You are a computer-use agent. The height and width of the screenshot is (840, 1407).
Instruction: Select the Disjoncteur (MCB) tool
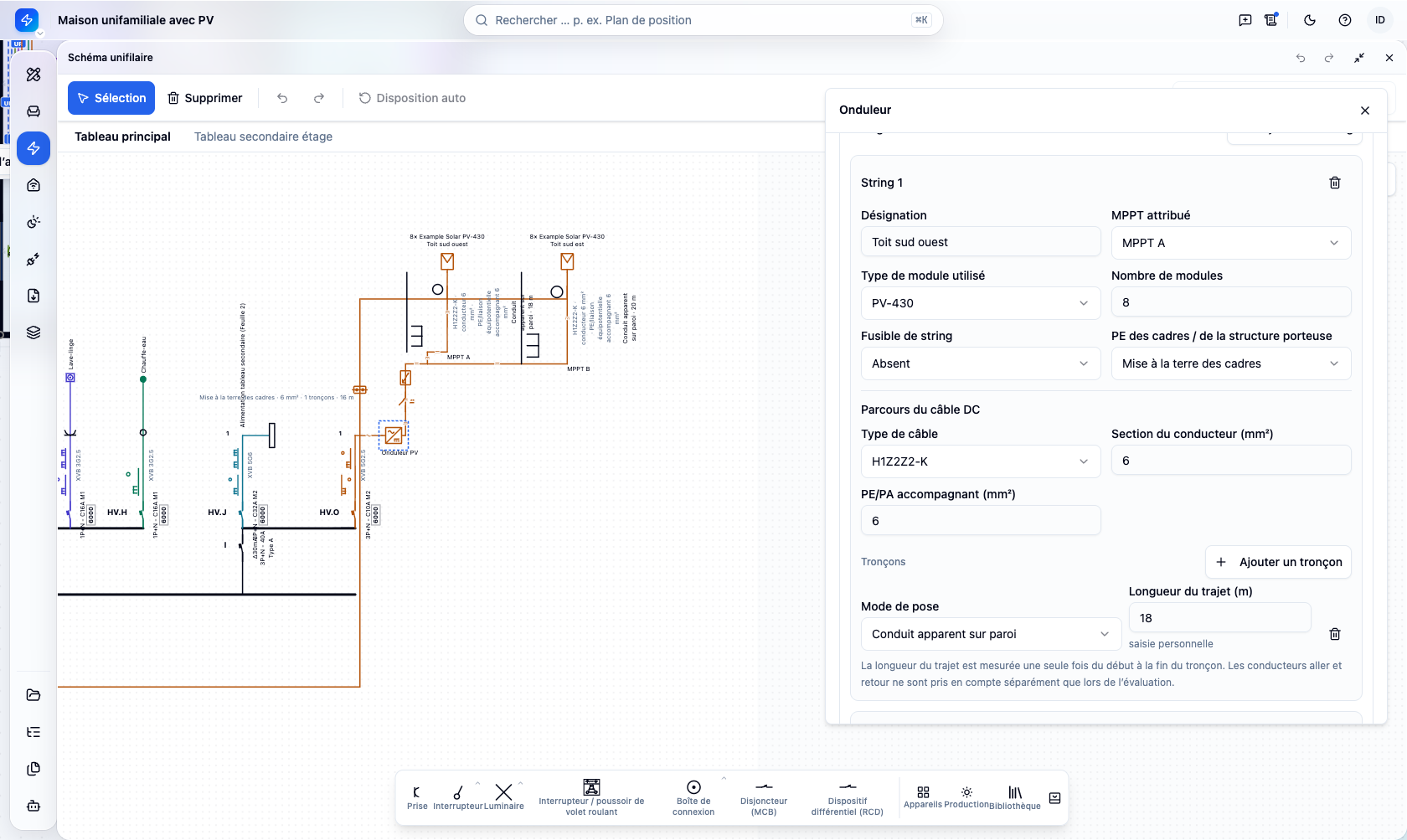tap(764, 797)
